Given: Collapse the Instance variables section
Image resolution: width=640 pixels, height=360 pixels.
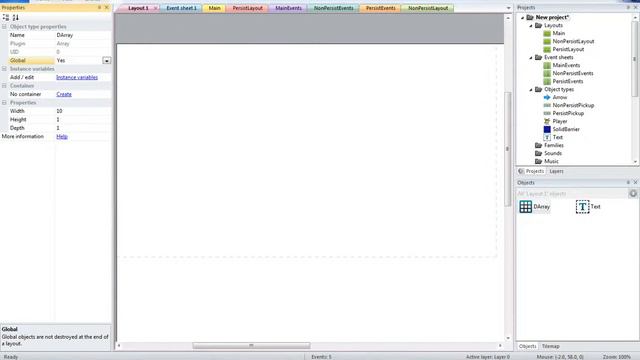Looking at the screenshot, I should [4, 69].
